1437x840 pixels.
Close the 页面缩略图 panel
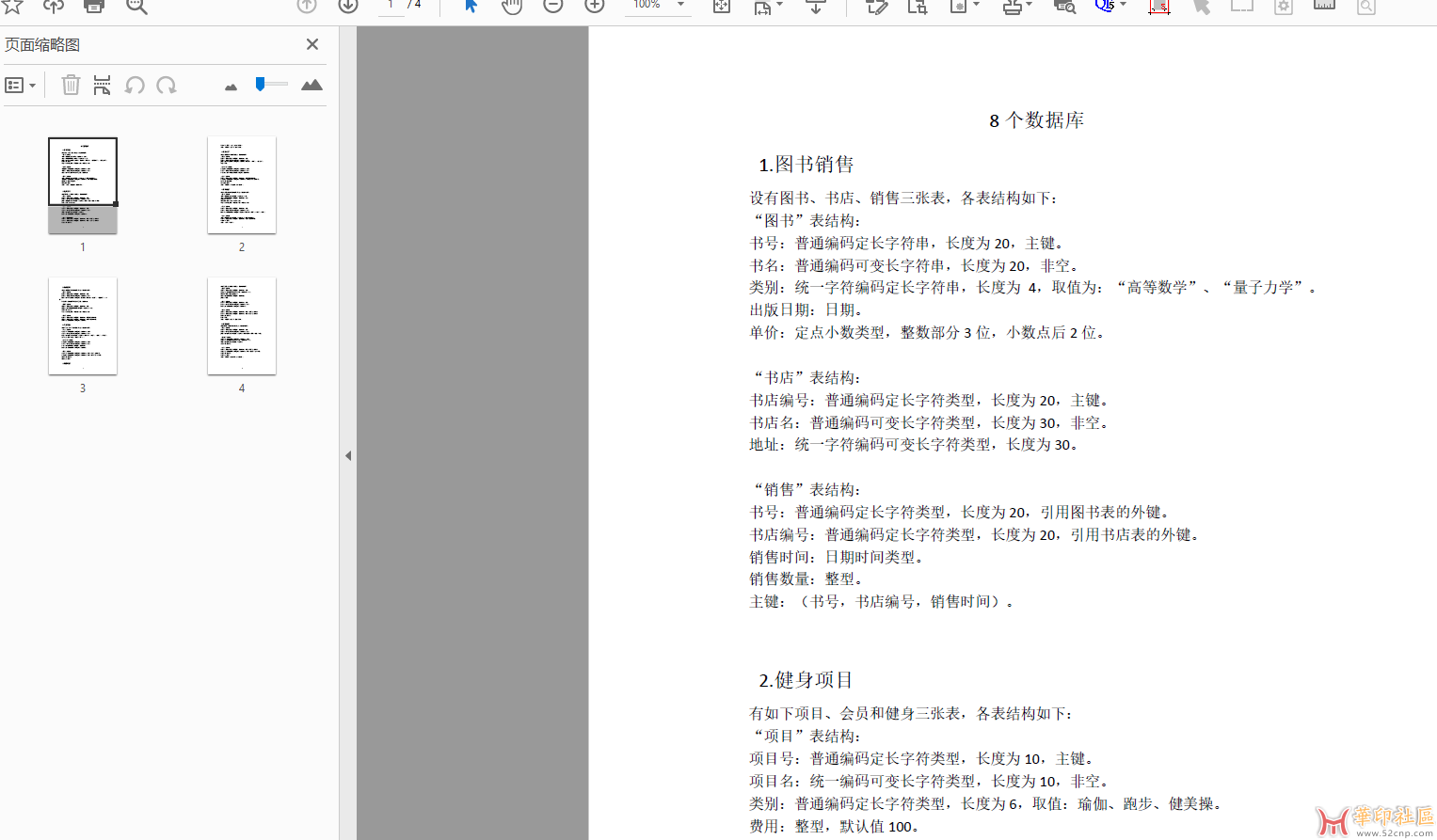pos(312,44)
